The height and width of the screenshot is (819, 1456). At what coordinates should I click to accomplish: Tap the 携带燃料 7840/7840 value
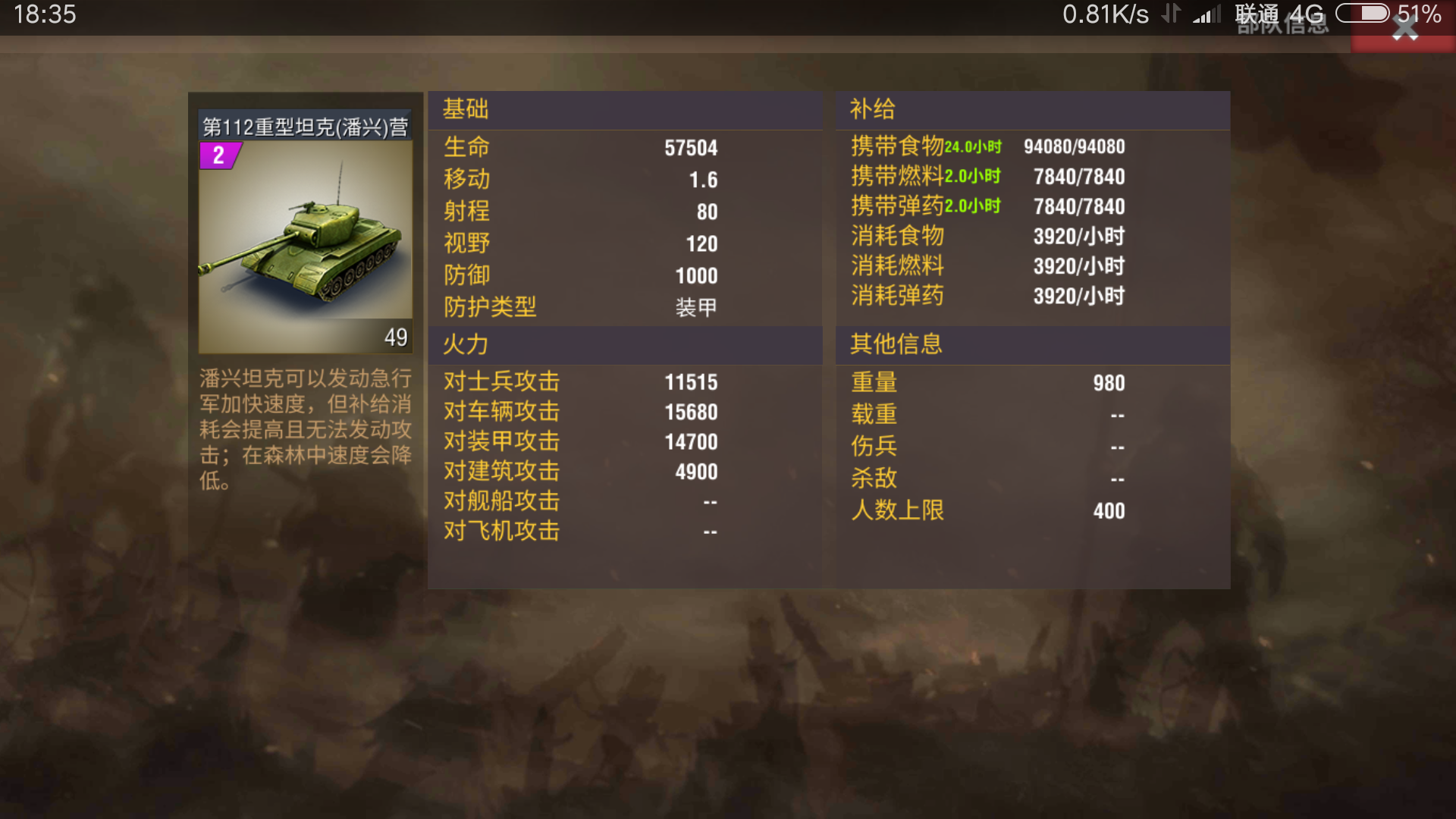pyautogui.click(x=1078, y=177)
